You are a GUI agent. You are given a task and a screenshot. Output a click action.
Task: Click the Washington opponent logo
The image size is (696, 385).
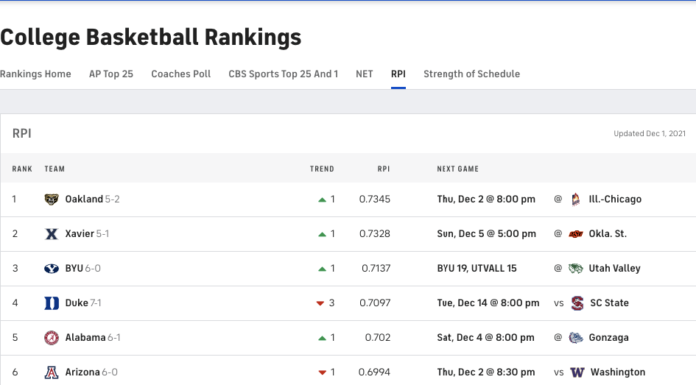[577, 373]
